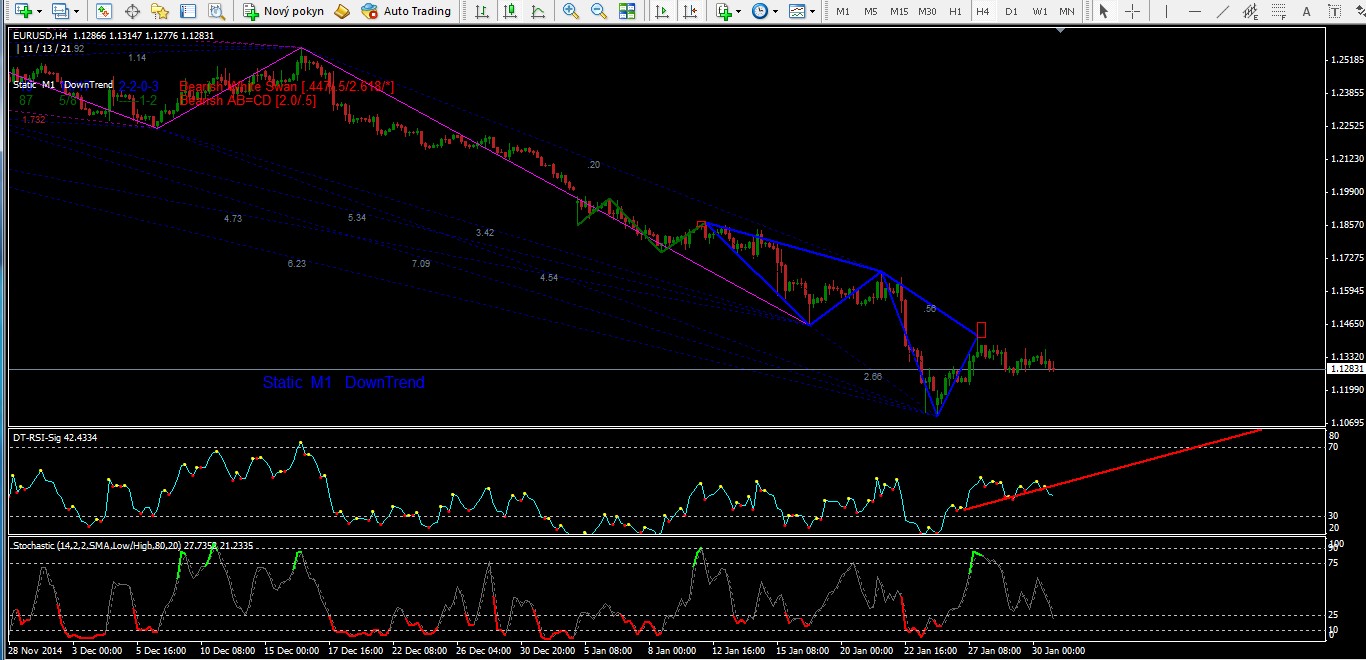Click the Periods clock icon

click(x=760, y=11)
